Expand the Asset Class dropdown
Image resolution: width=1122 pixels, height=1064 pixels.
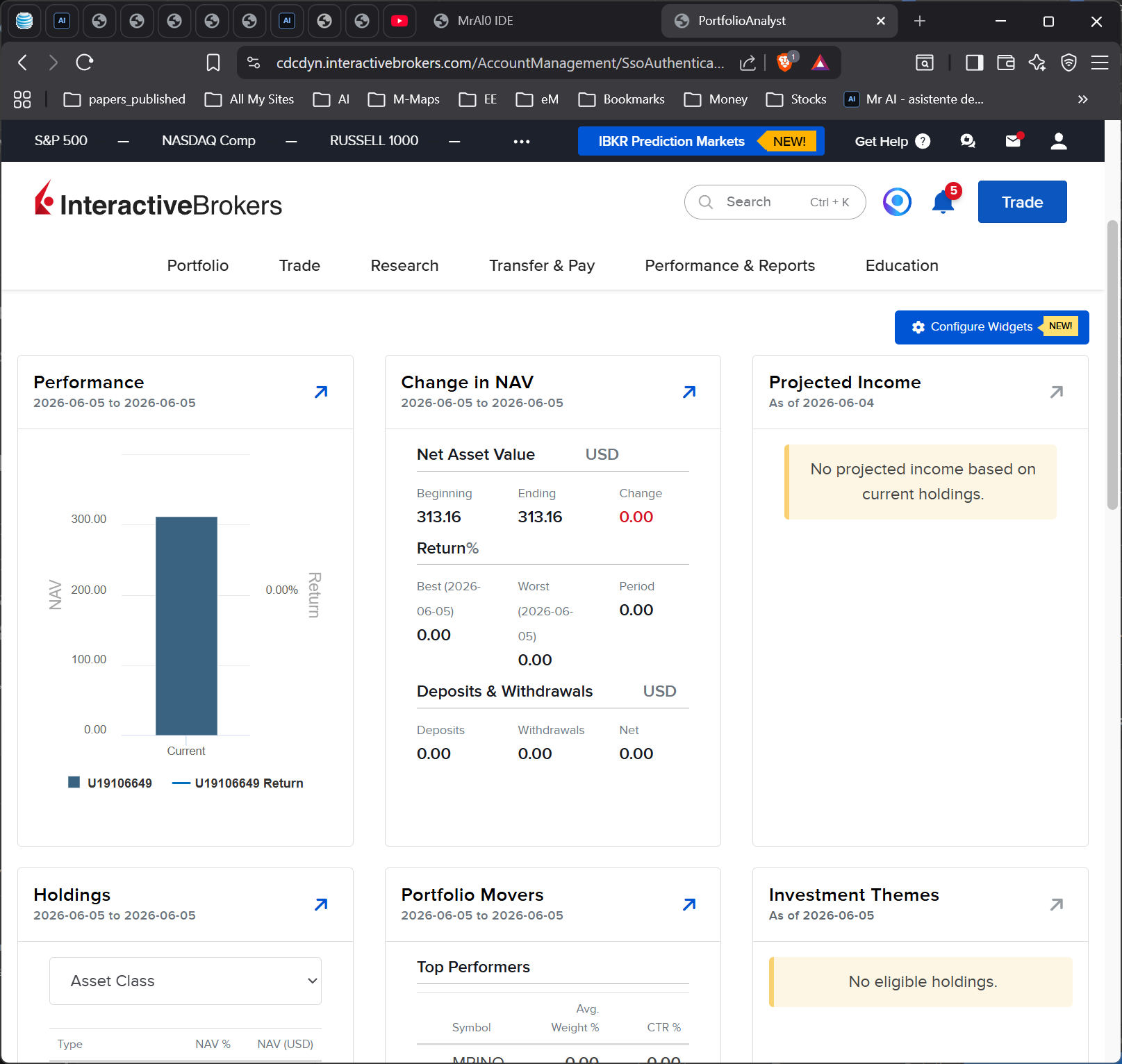pyautogui.click(x=185, y=981)
